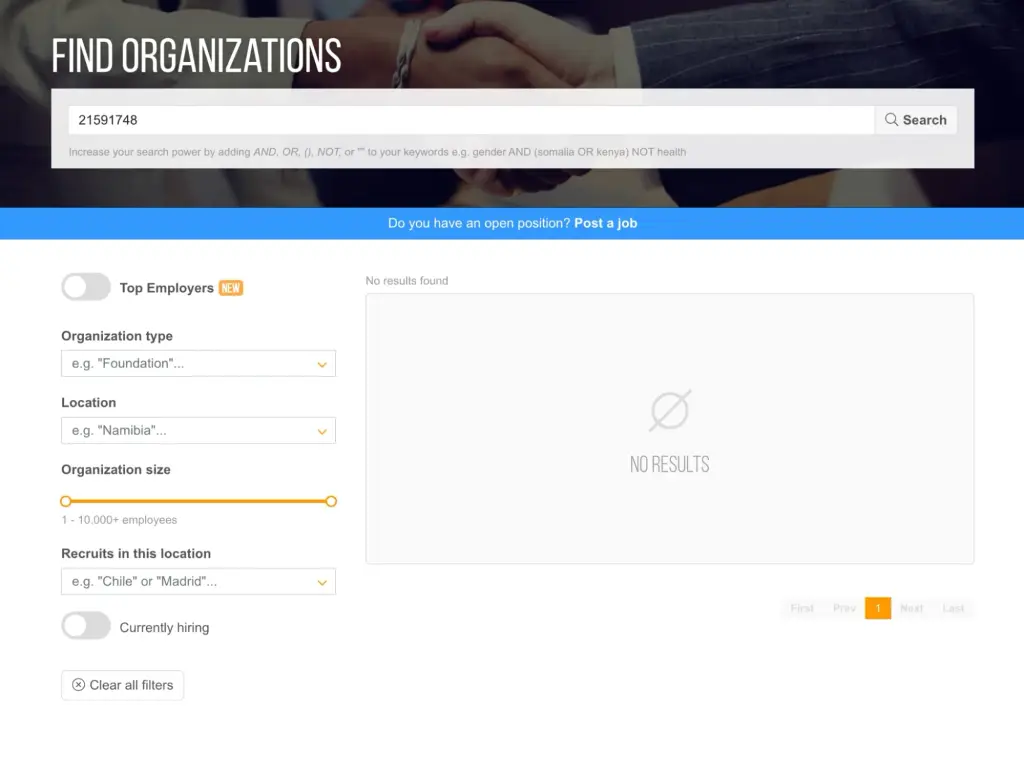Click the magnifying glass search icon
Screen dimensions: 1024x768
[891, 120]
